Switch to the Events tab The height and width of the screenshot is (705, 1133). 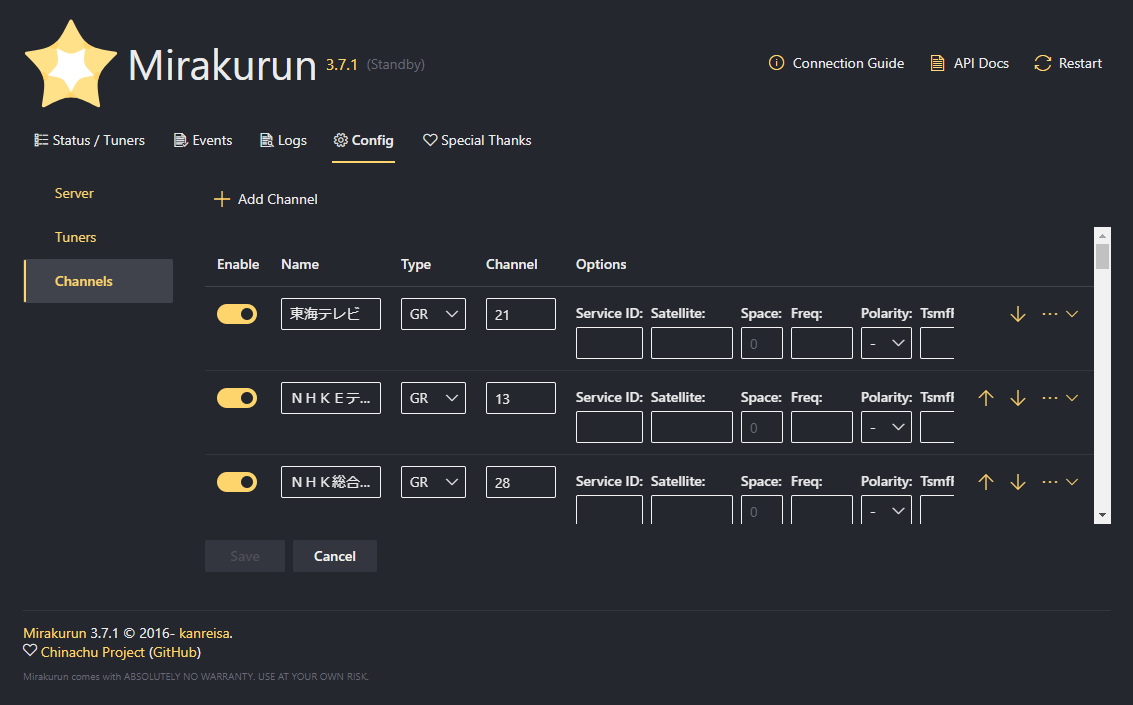203,140
